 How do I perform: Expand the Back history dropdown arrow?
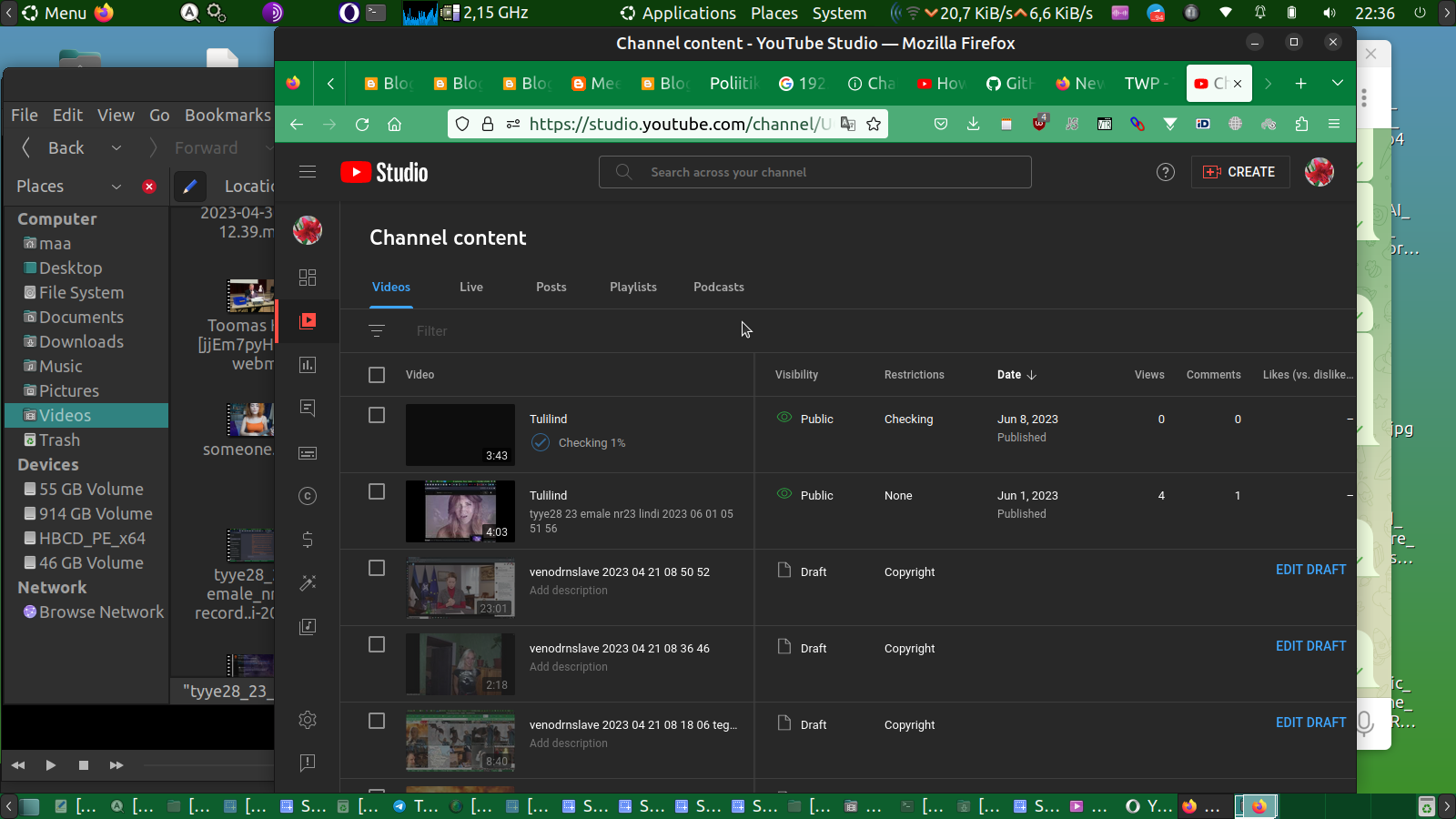116,148
